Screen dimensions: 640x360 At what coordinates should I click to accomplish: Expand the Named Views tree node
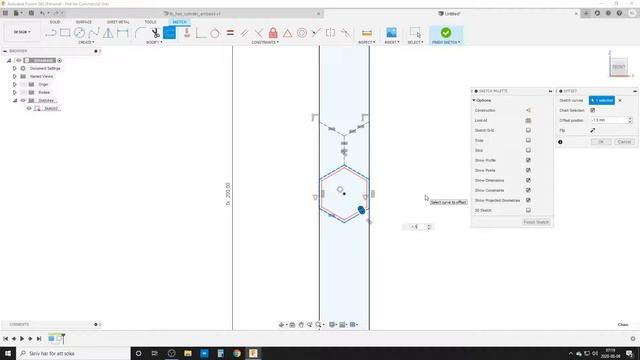(x=15, y=76)
